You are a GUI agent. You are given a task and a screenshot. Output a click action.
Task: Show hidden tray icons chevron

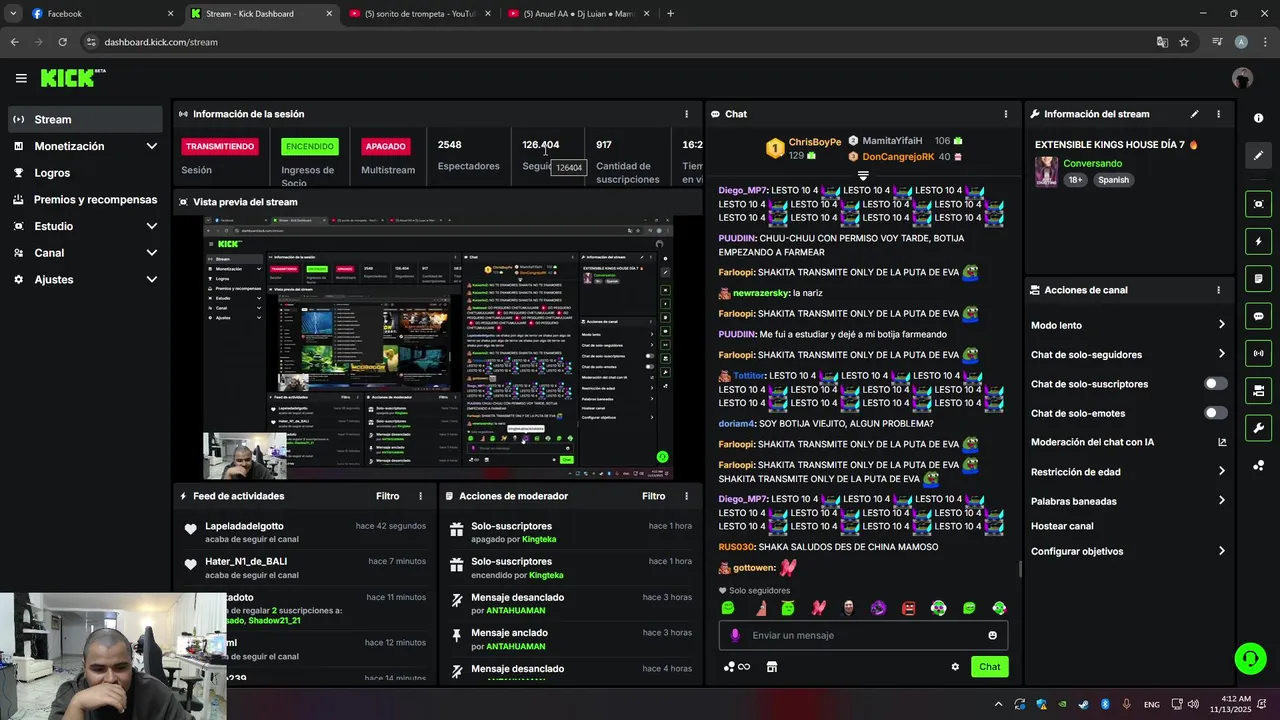tap(996, 704)
